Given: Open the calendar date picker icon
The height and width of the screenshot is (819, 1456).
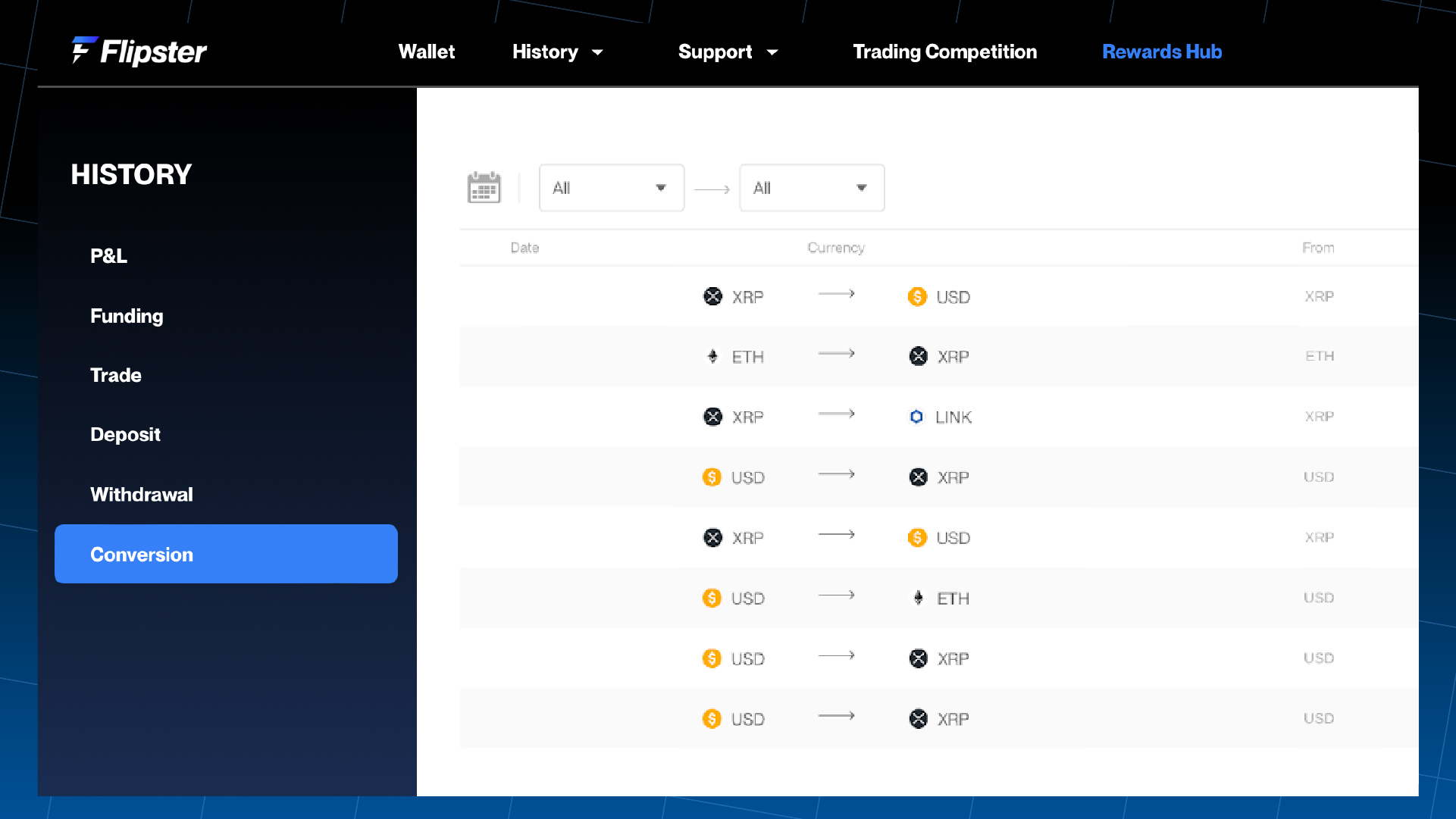Looking at the screenshot, I should pyautogui.click(x=484, y=187).
